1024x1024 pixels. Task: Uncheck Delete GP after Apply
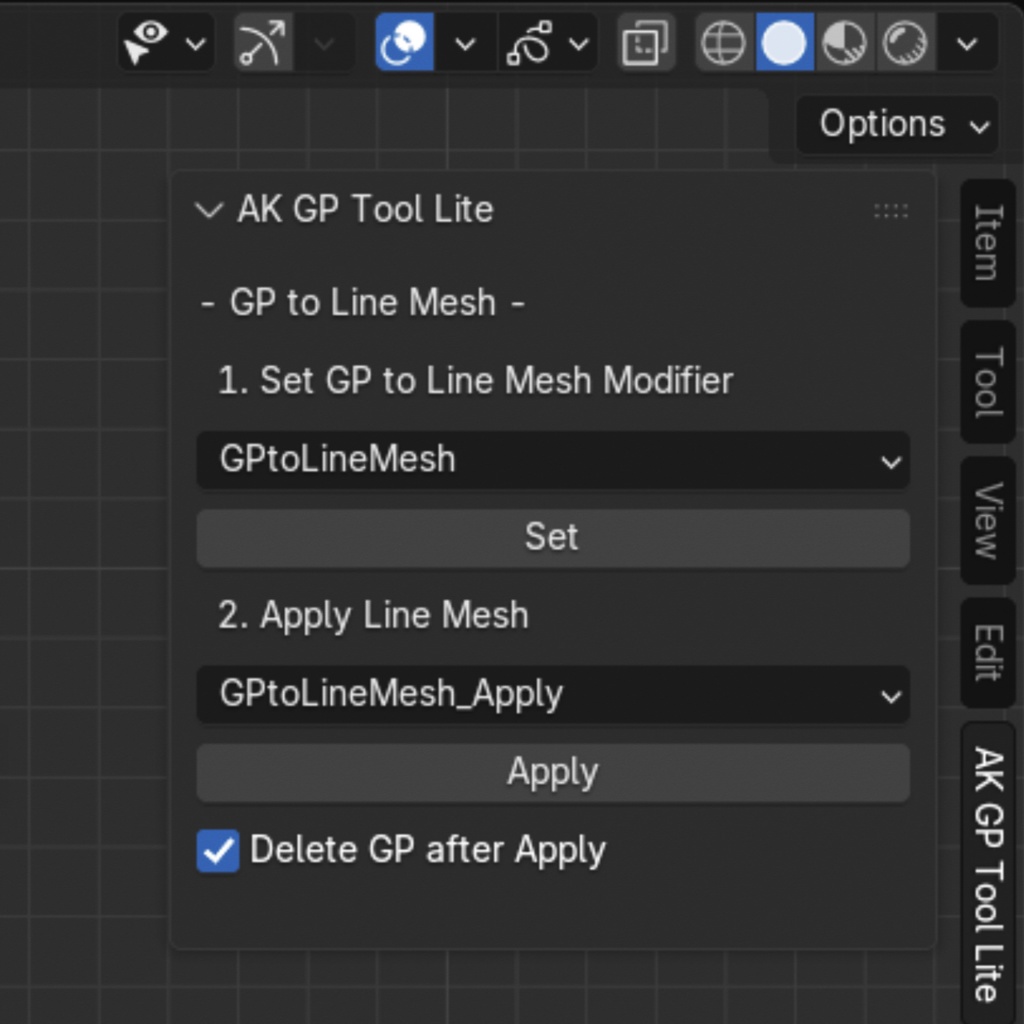click(x=217, y=849)
